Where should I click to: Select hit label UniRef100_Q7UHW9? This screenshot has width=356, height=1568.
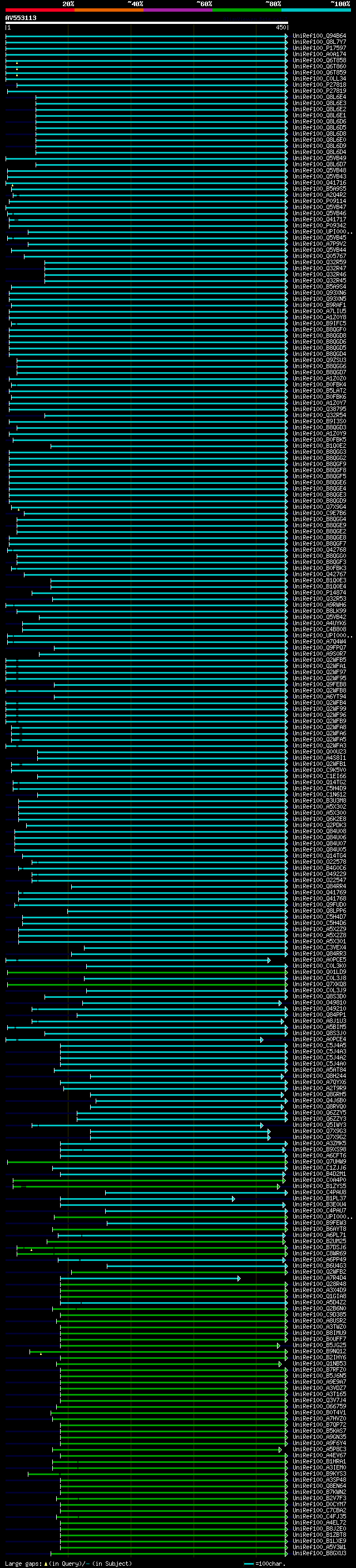(x=319, y=1161)
